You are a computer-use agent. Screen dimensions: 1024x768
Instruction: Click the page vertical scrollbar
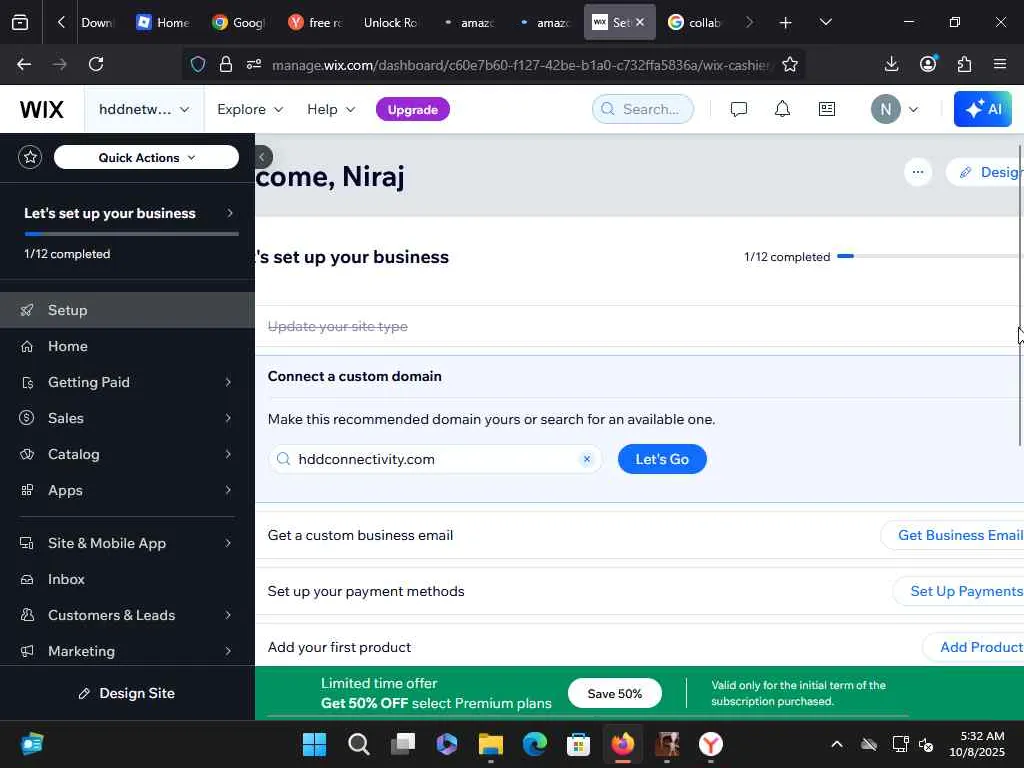[1021, 295]
